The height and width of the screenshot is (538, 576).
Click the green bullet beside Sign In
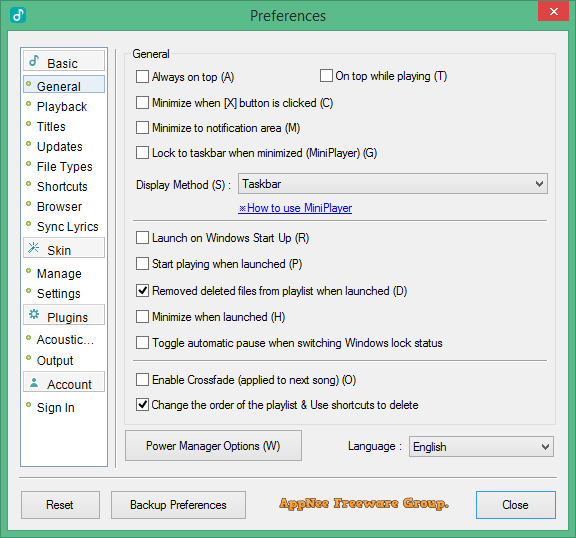[29, 405]
